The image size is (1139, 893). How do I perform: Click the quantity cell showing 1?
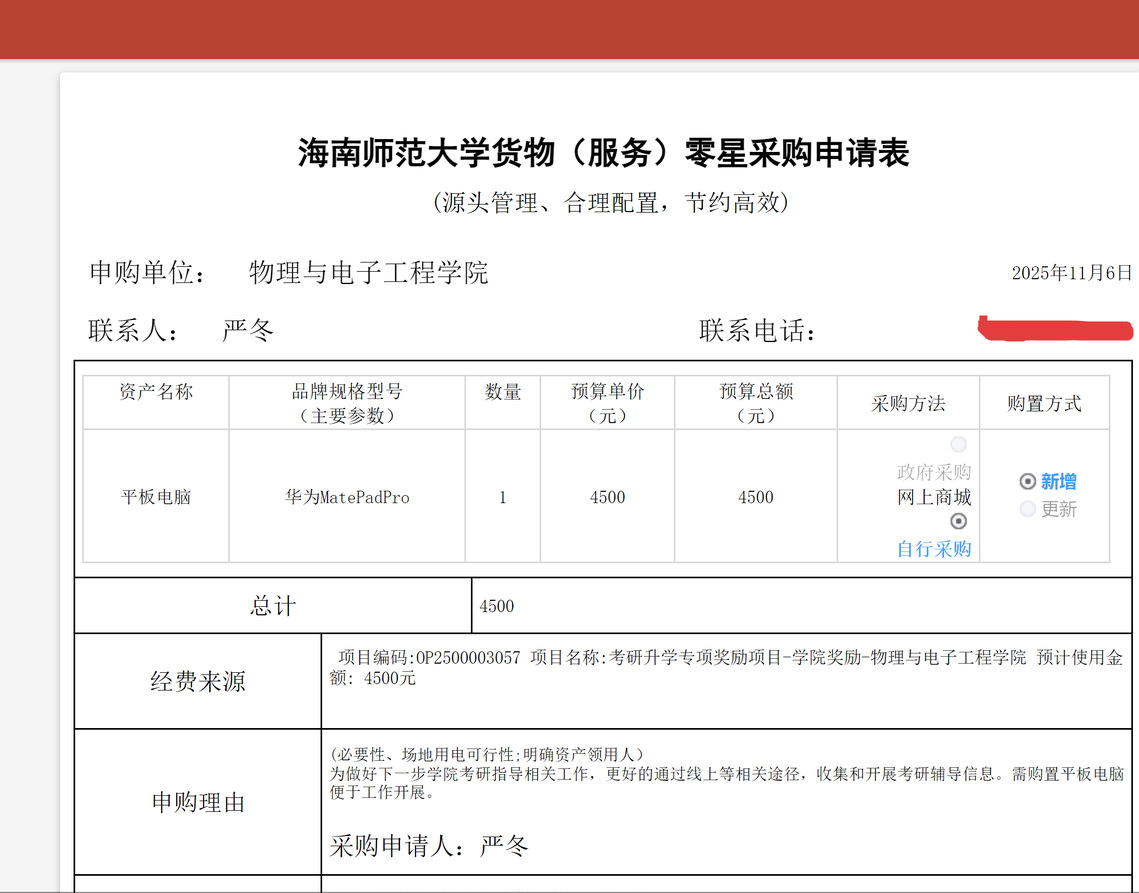(x=502, y=497)
